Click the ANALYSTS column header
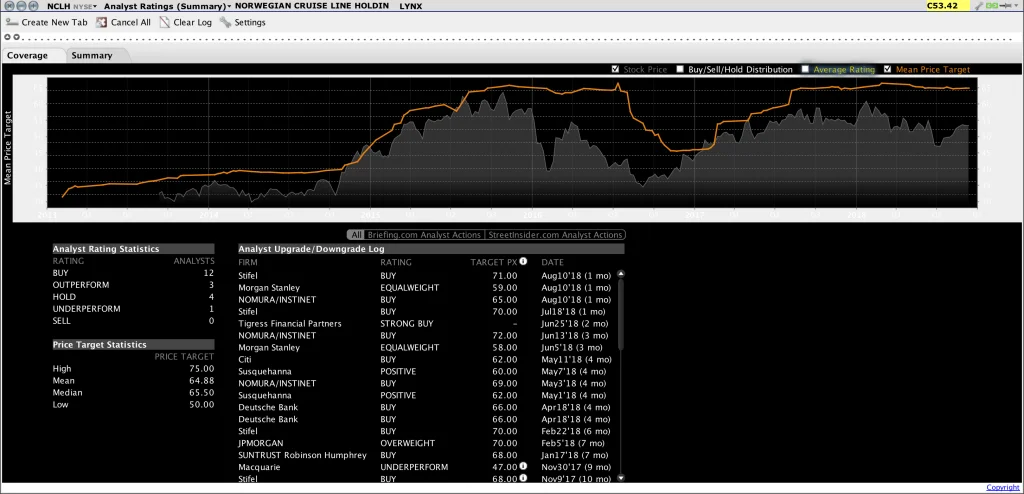This screenshot has height=494, width=1024. click(x=193, y=261)
